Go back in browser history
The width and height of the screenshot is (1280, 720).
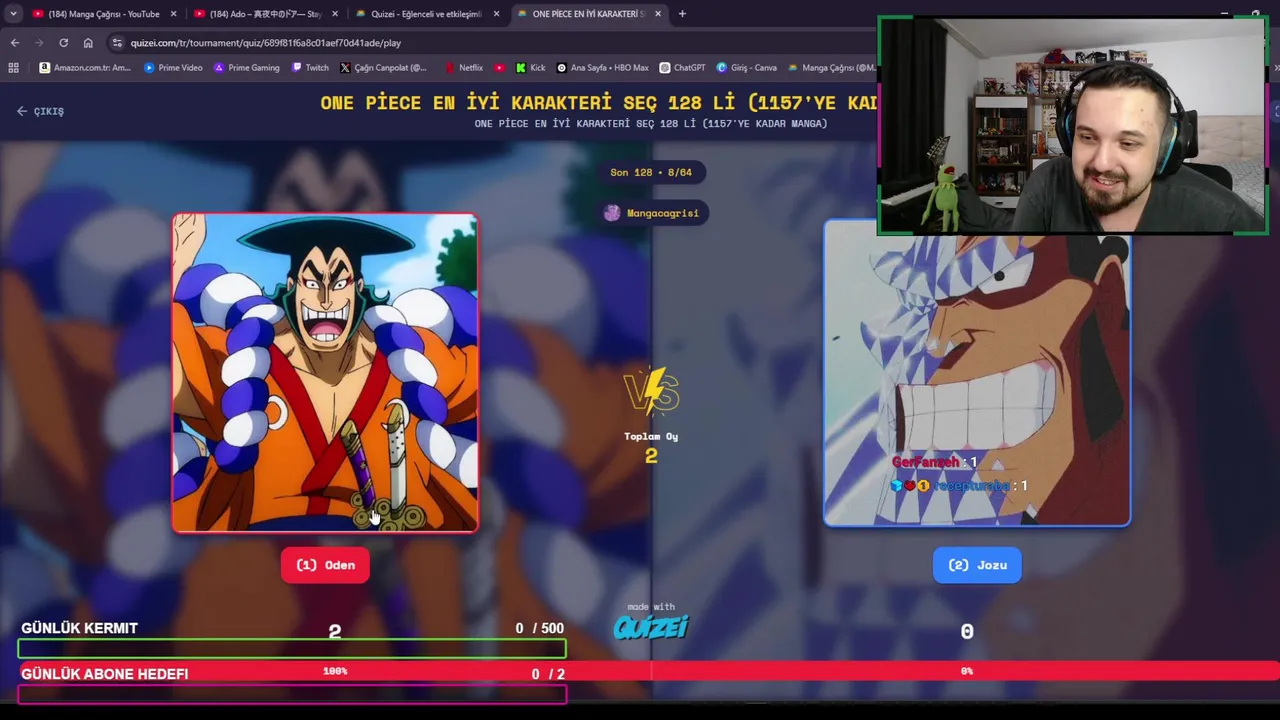click(x=14, y=43)
